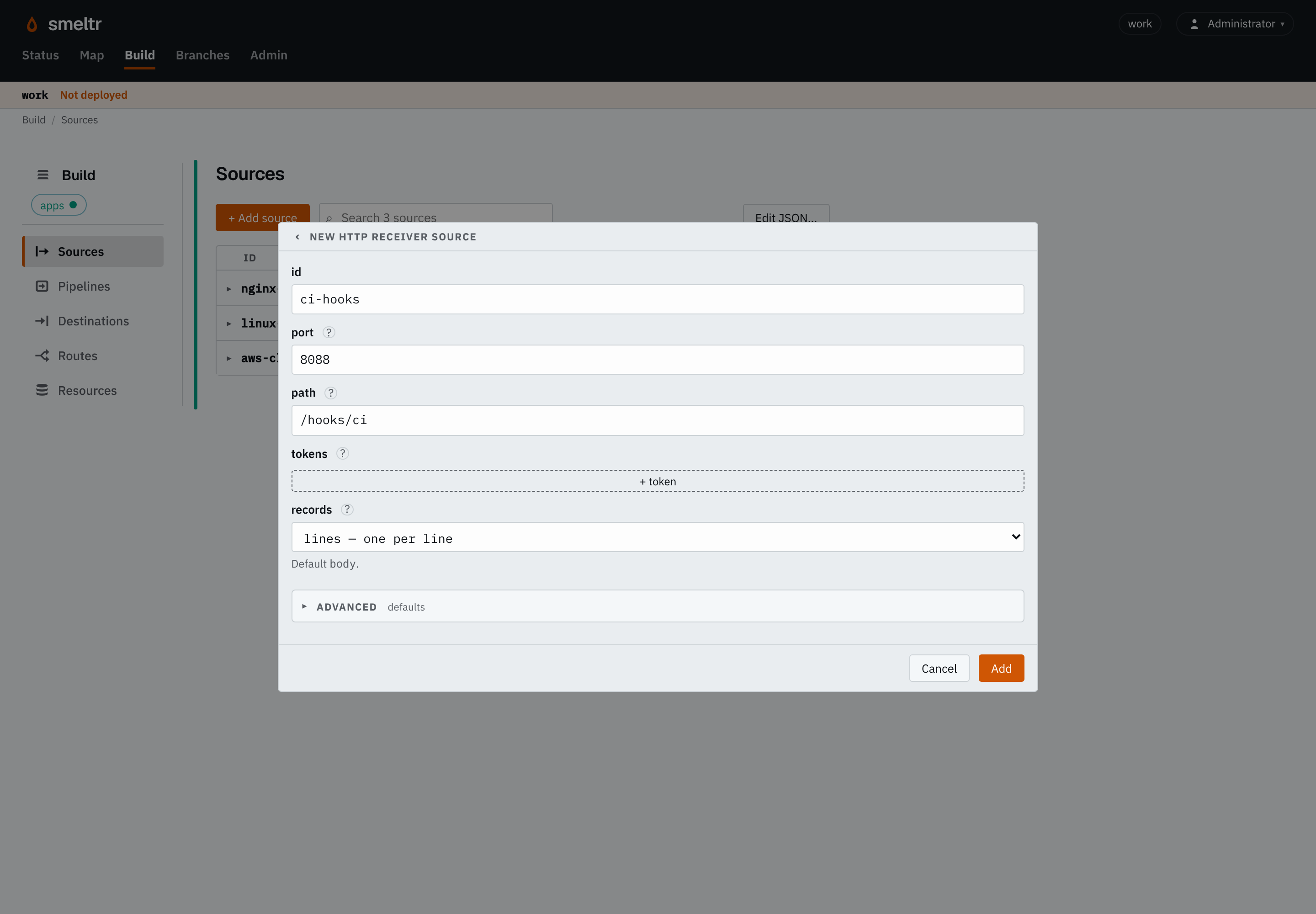Screen dimensions: 1316x914
Task: Open help for the tokens field
Action: point(342,453)
